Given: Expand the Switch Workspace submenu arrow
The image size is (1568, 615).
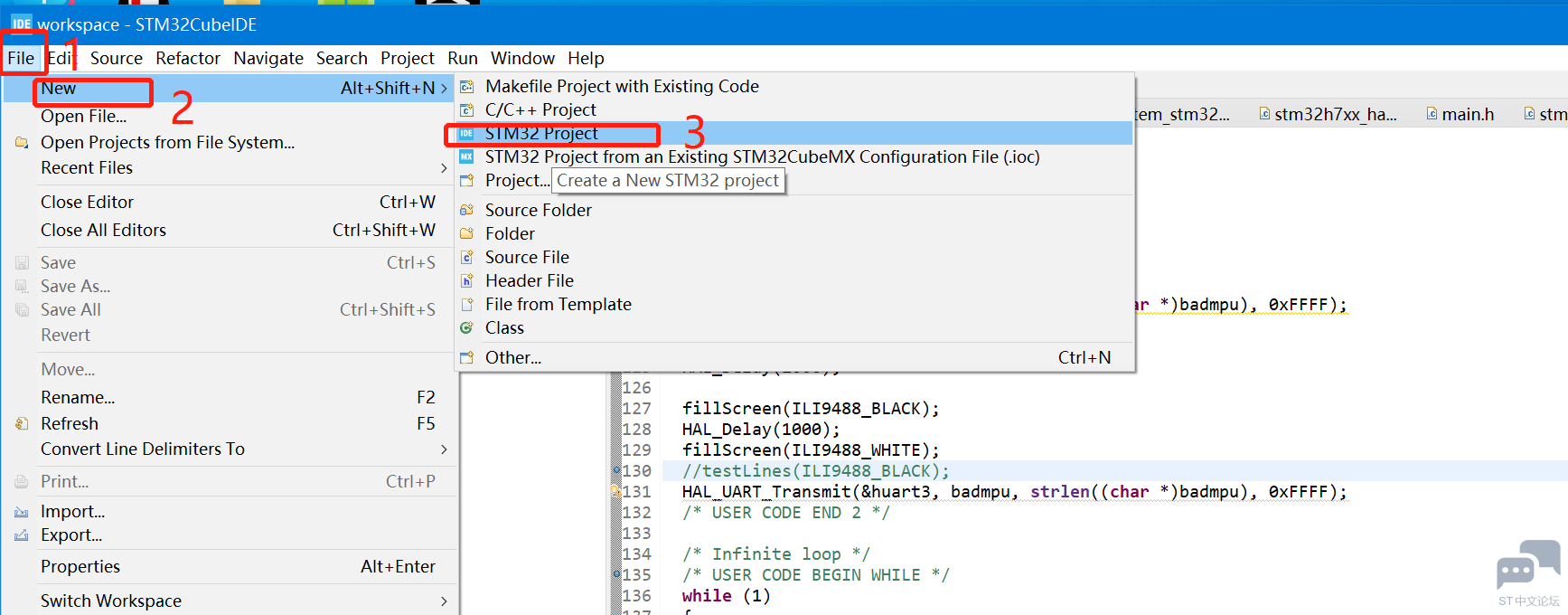Looking at the screenshot, I should tap(444, 601).
